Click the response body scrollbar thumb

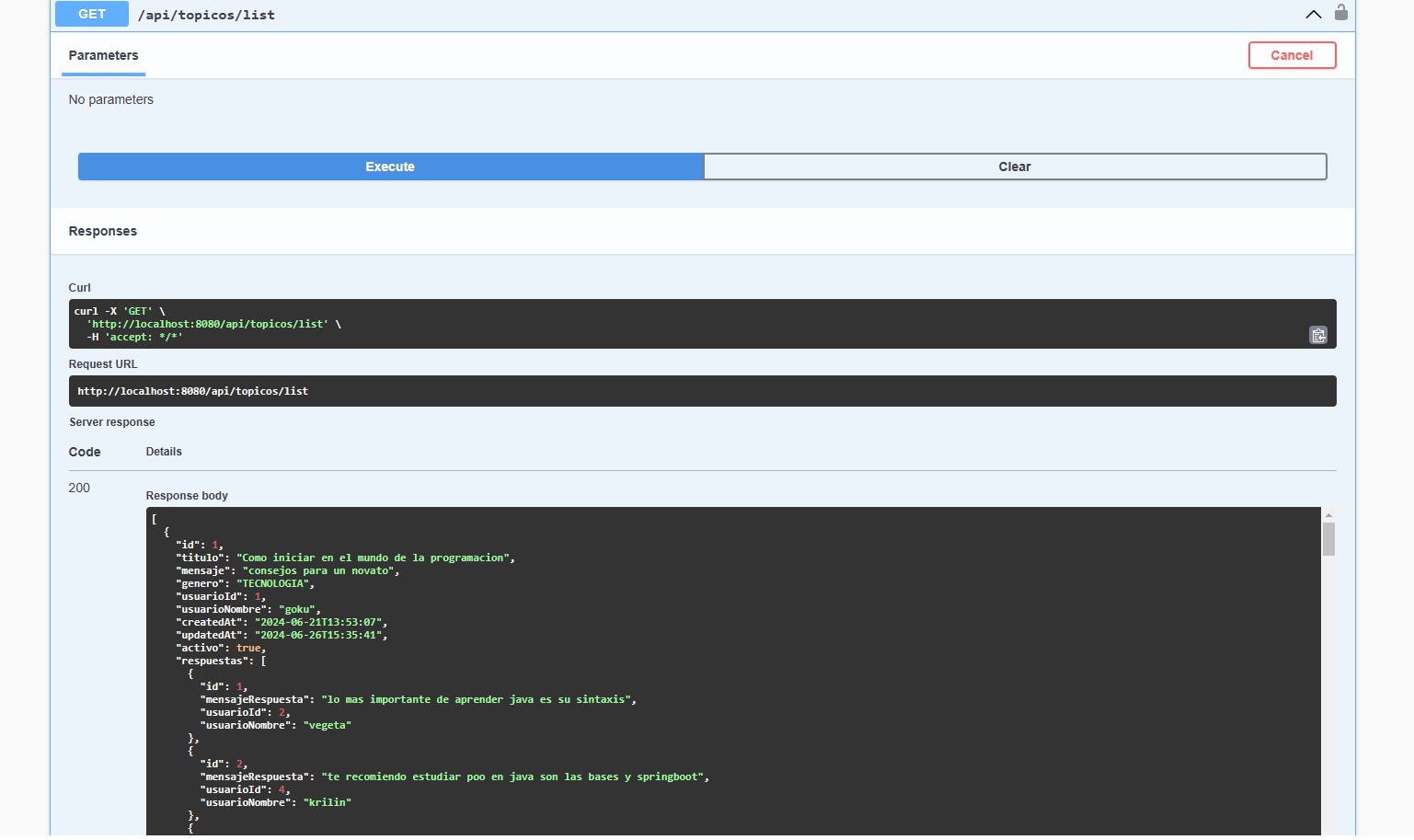(1328, 539)
